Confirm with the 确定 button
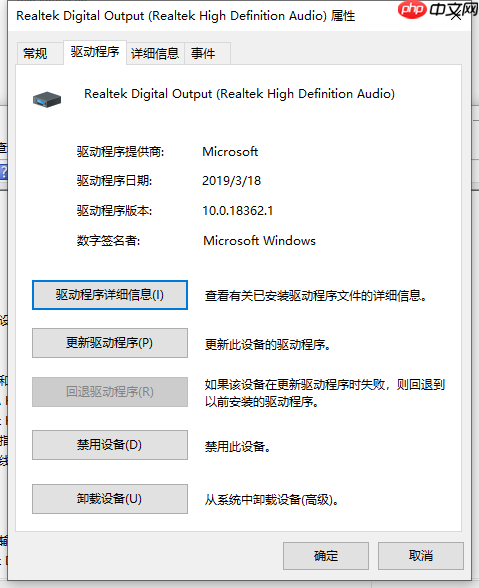The width and height of the screenshot is (479, 588). (326, 556)
